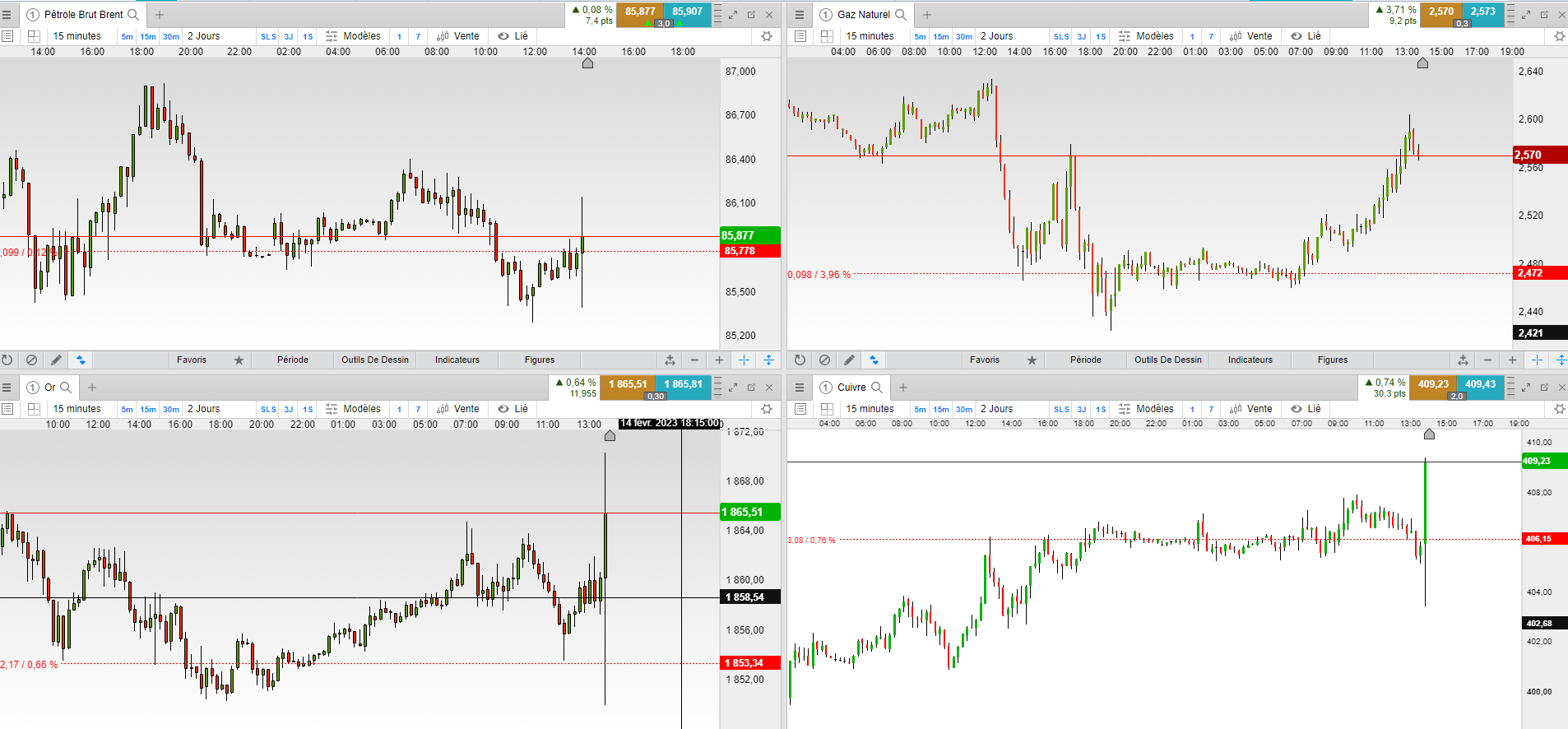Click the refresh arrow icon under Gaz Naturel chart
The image size is (1568, 729).
click(800, 360)
